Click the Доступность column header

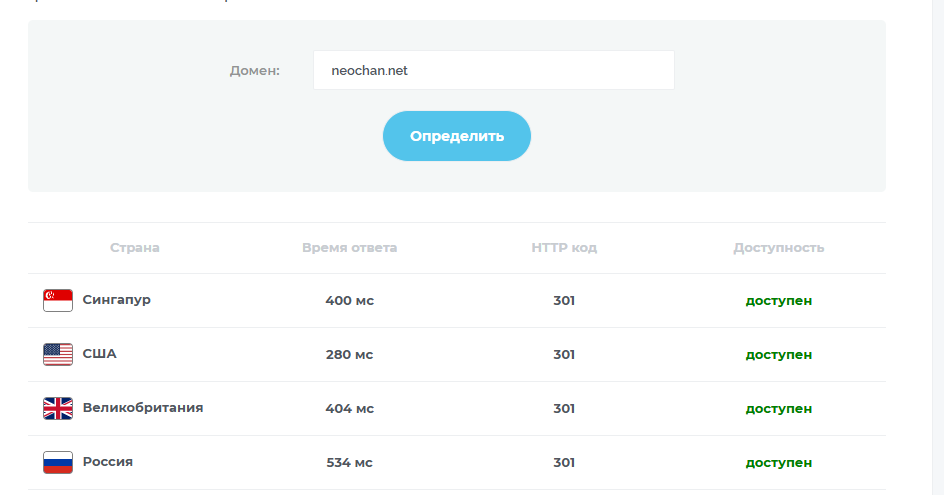778,248
